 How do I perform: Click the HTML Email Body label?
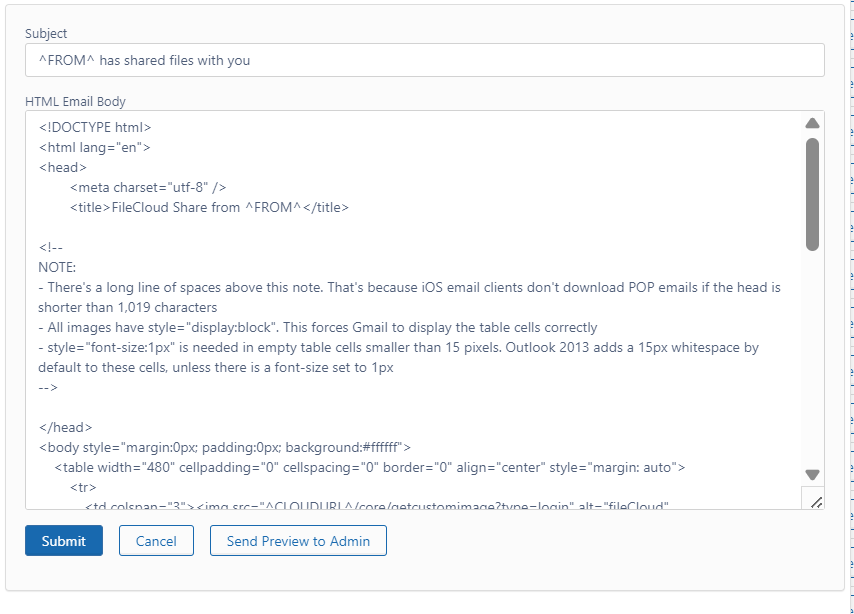(75, 101)
